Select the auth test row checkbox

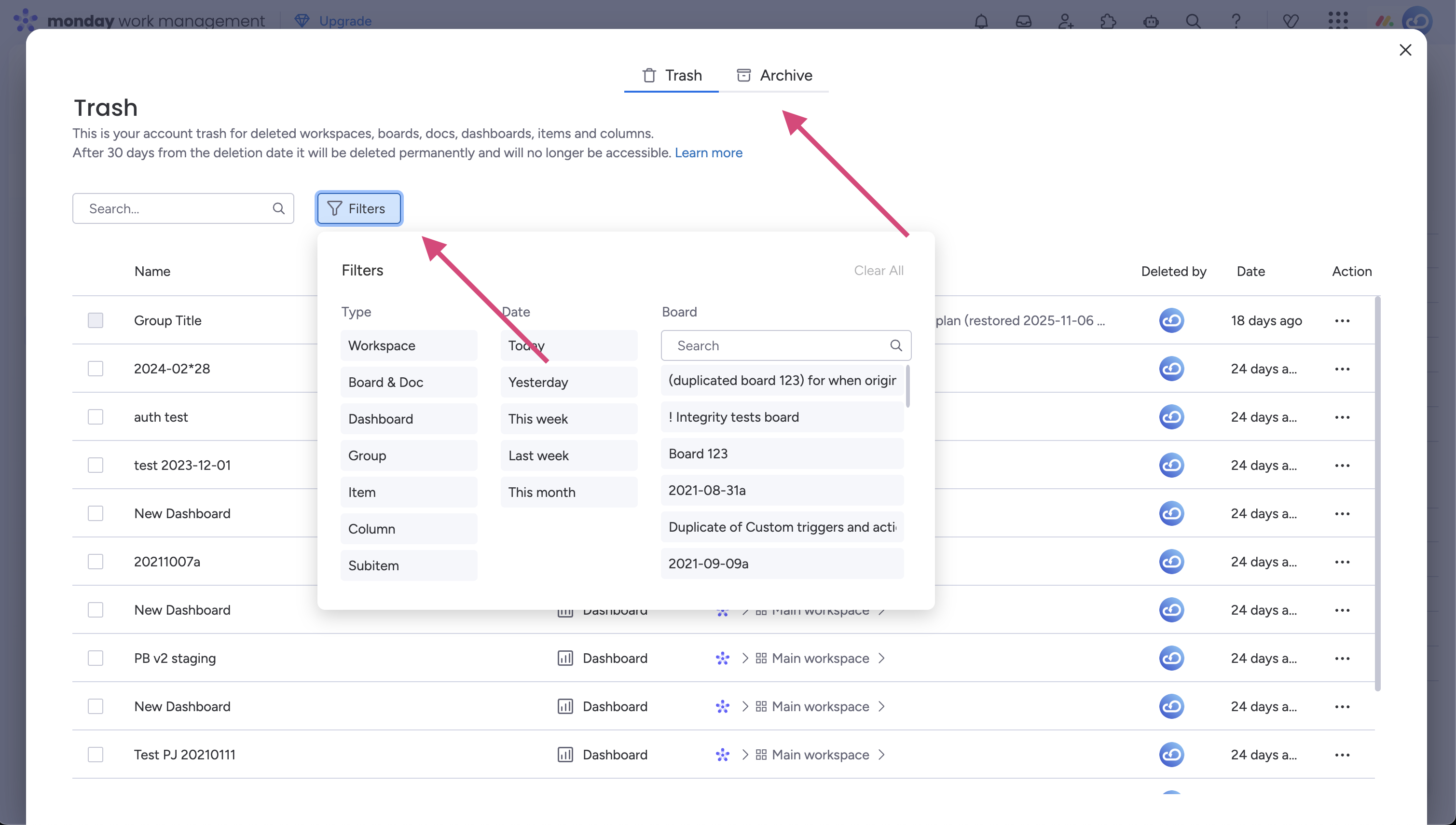[x=95, y=417]
